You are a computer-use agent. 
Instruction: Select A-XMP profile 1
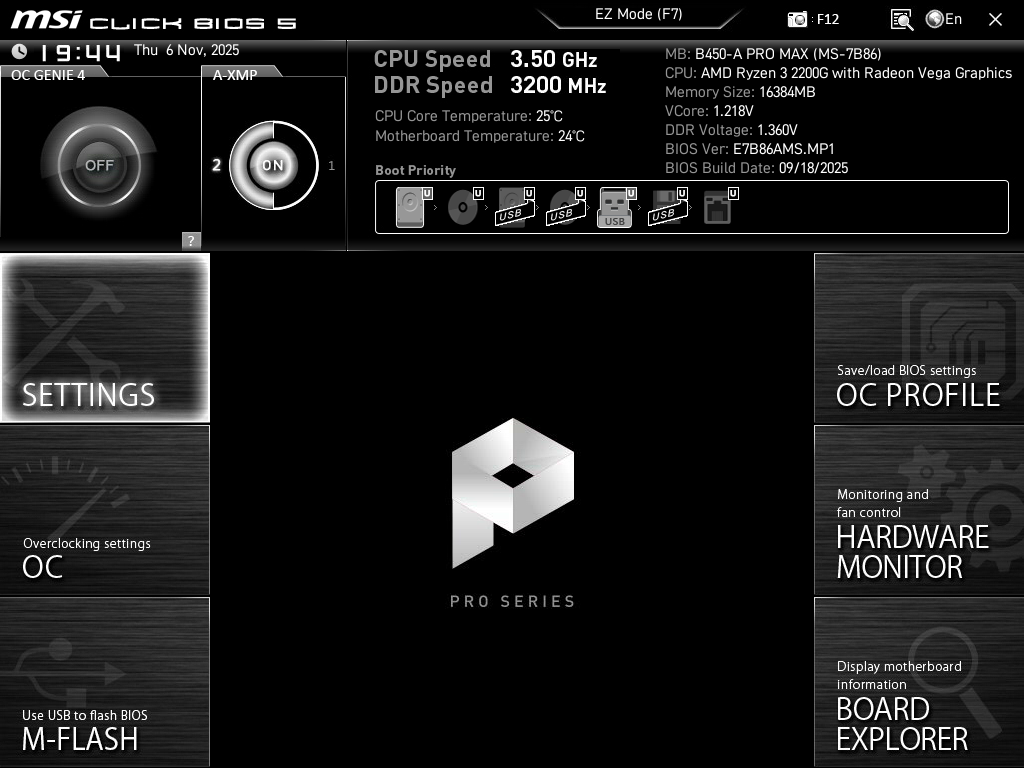(331, 166)
